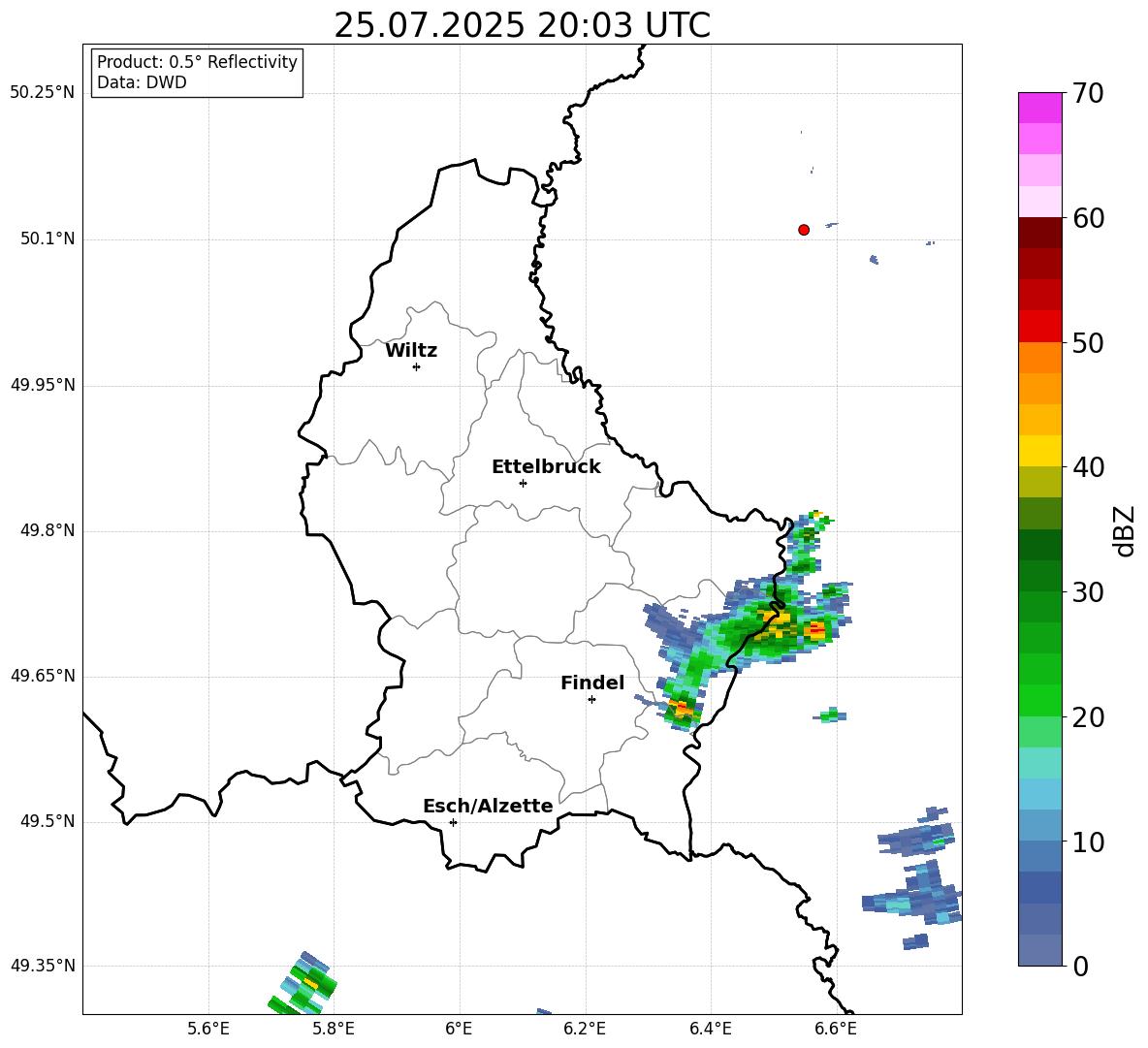The image size is (1148, 1048).
Task: Click the 49.8°N latitude label
Action: tap(47, 530)
